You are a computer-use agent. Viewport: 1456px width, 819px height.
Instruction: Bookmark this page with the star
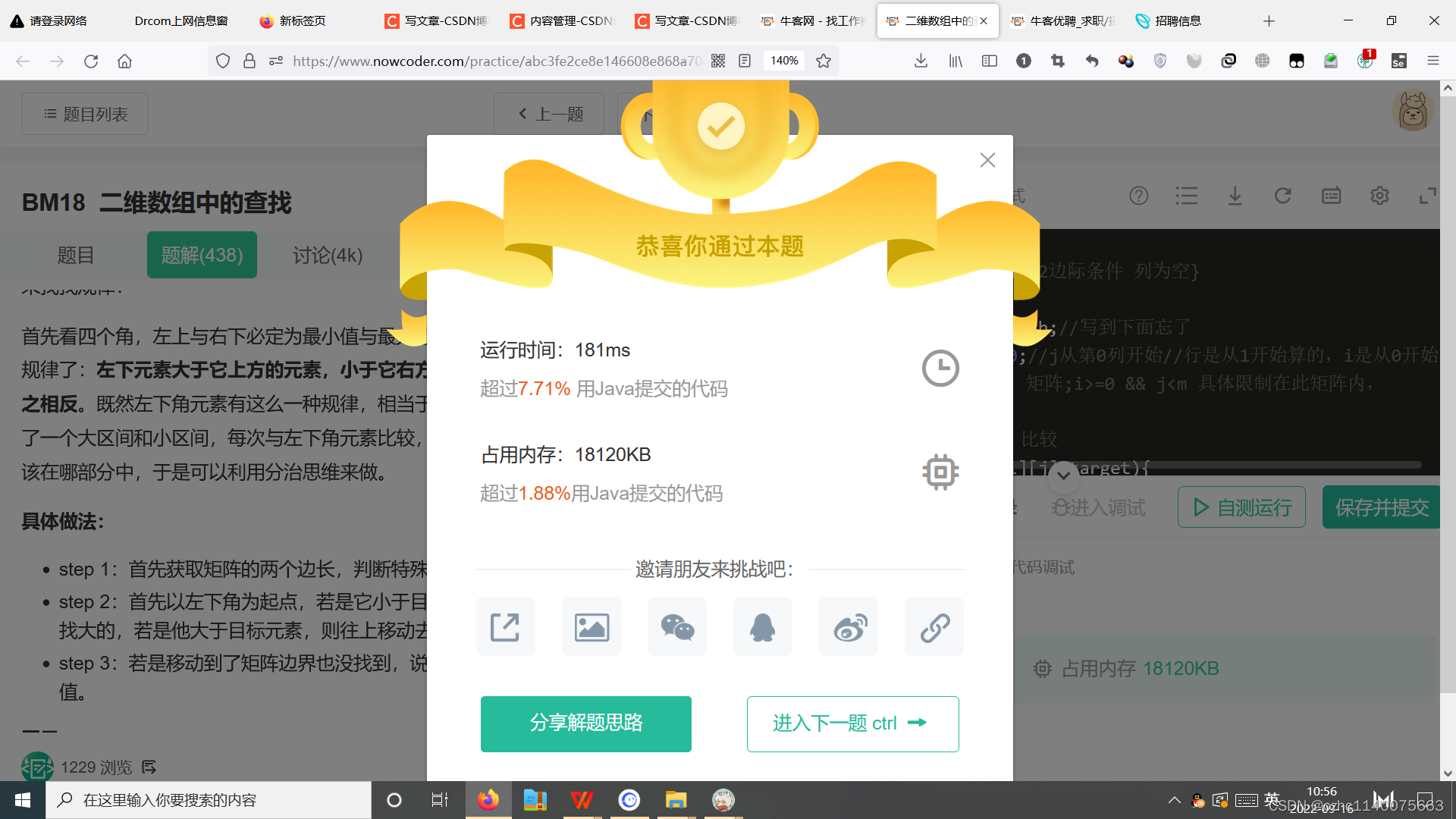pyautogui.click(x=823, y=61)
